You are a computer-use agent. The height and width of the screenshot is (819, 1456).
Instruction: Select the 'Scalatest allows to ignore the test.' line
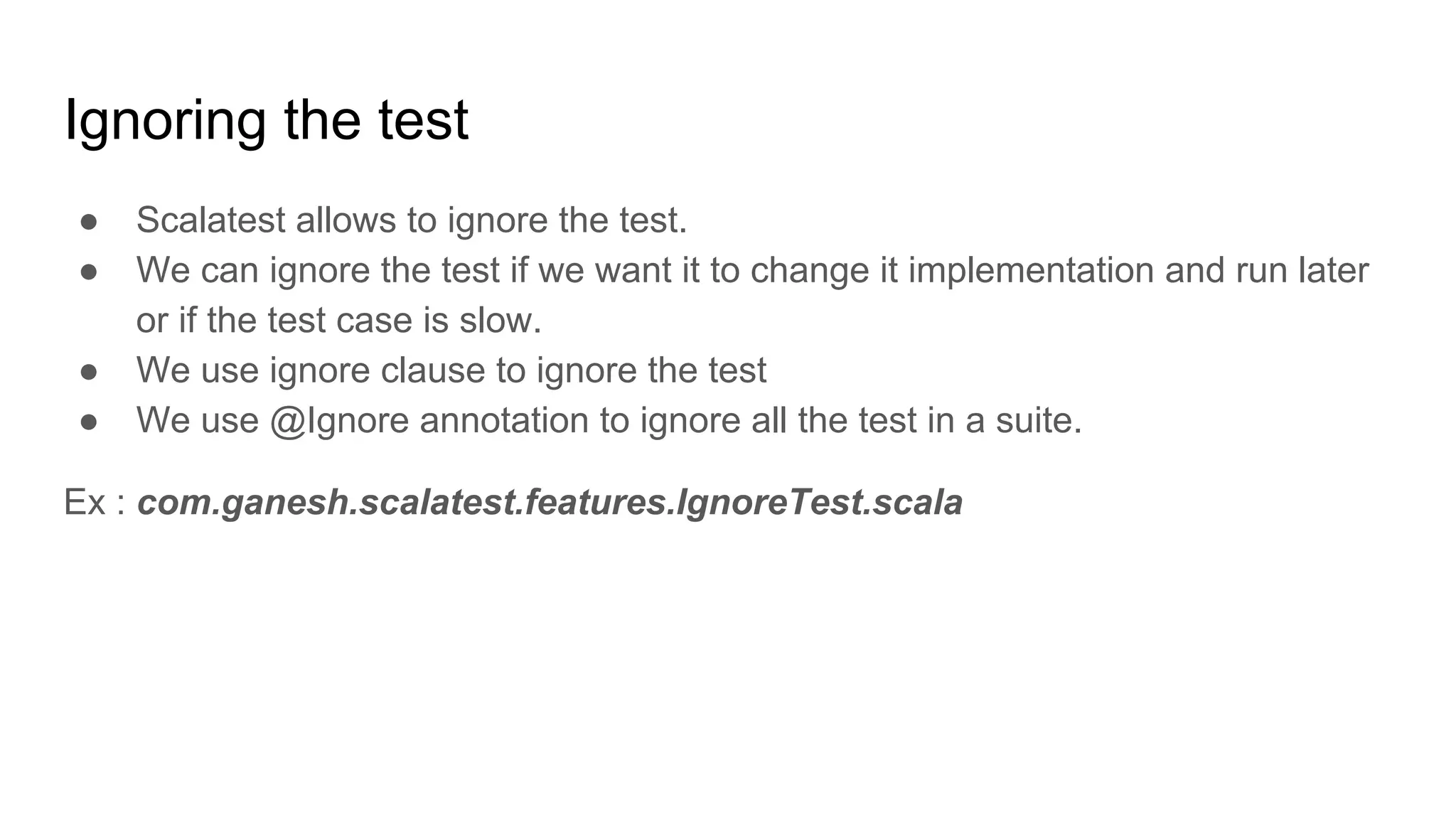[x=411, y=220]
